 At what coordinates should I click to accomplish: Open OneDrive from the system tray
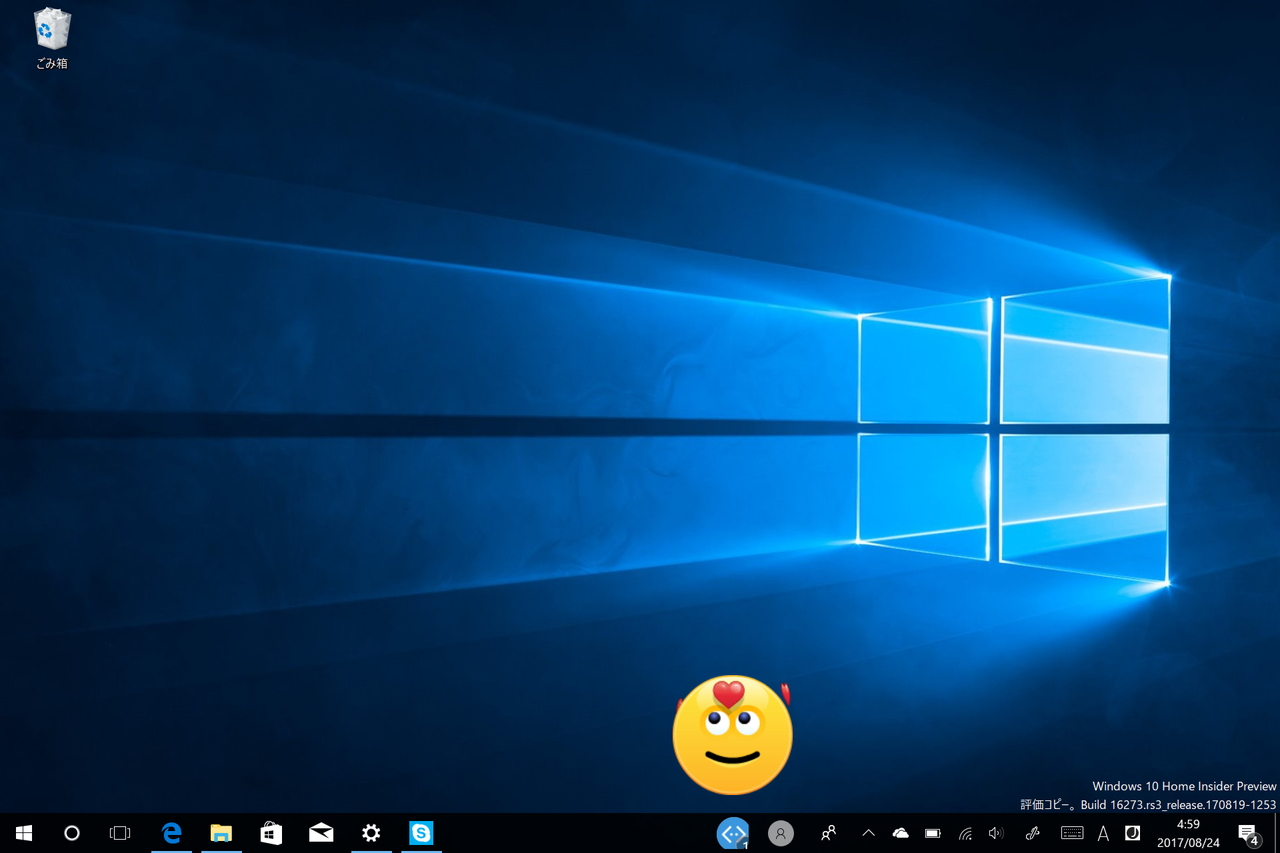[900, 832]
